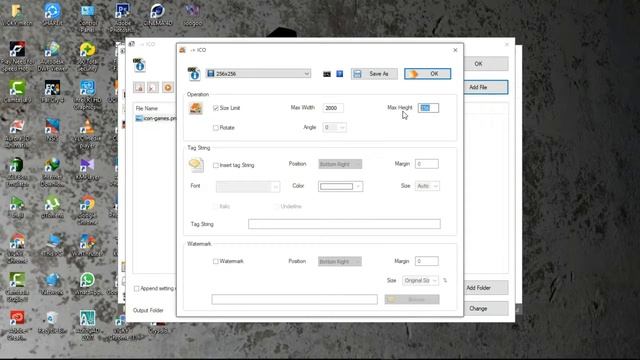Screen dimensions: 640x360
Task: Open the Camtasia 9 desktop shortcut
Action: pyautogui.click(x=17, y=91)
